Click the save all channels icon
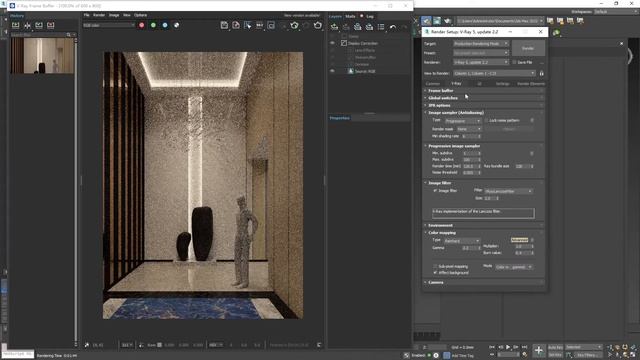This screenshot has height=360, width=640. click(x=236, y=25)
